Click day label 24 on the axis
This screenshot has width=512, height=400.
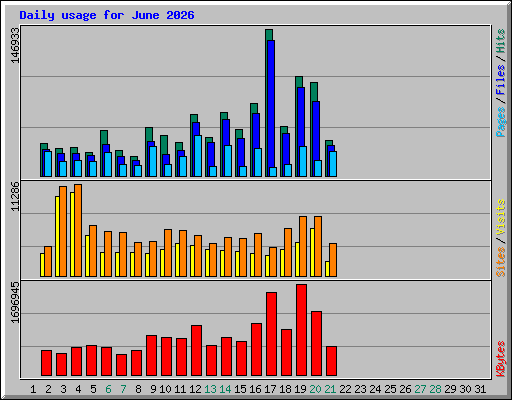[x=375, y=389]
